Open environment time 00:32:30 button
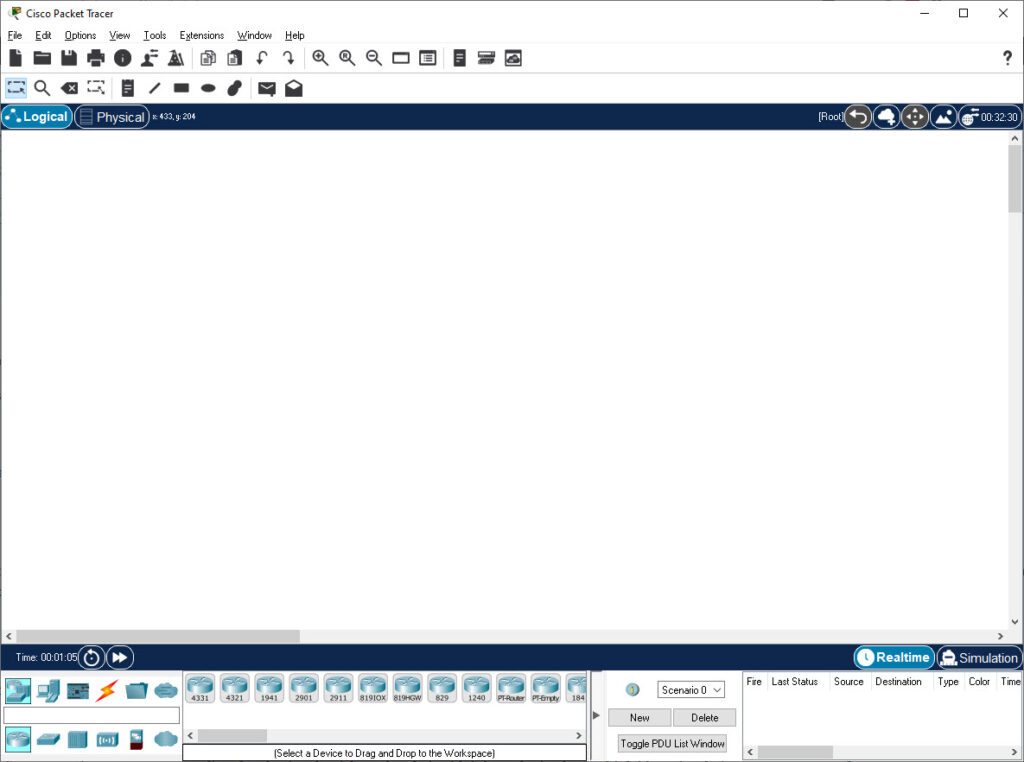1024x762 pixels. (990, 117)
